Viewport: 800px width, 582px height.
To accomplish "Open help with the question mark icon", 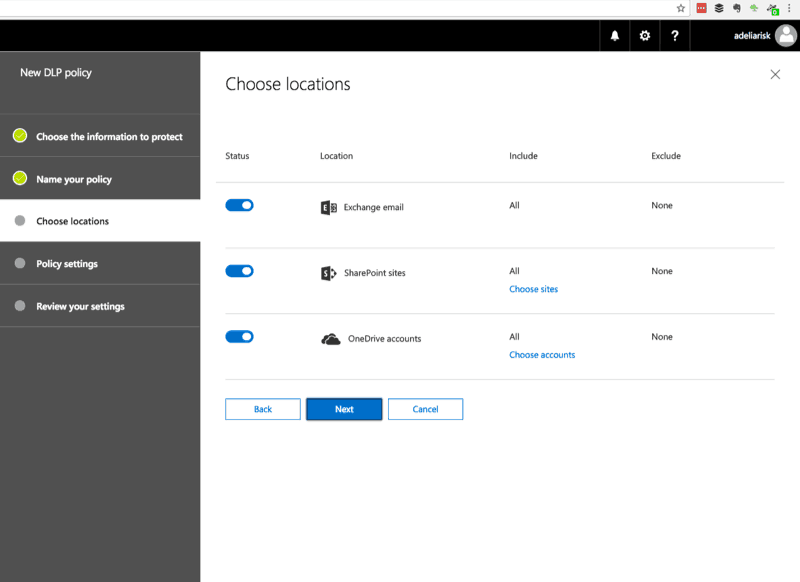I will tap(675, 35).
